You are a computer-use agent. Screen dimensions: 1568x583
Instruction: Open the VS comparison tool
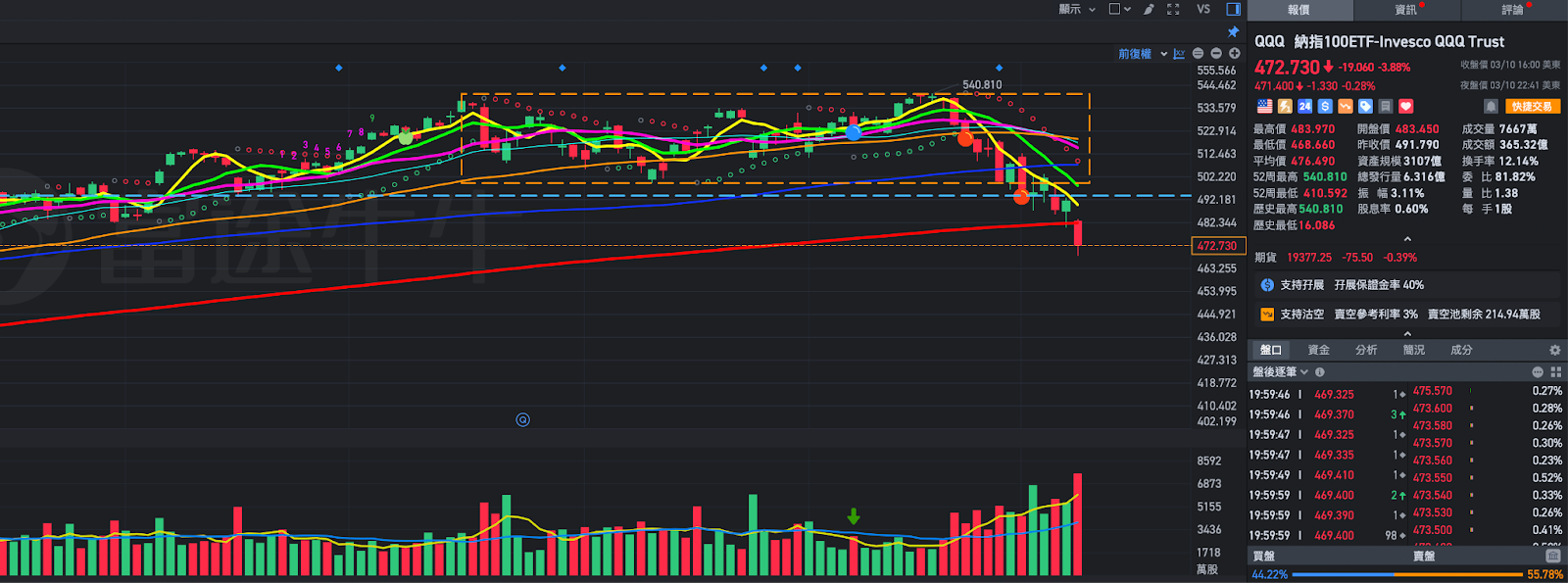(1203, 9)
